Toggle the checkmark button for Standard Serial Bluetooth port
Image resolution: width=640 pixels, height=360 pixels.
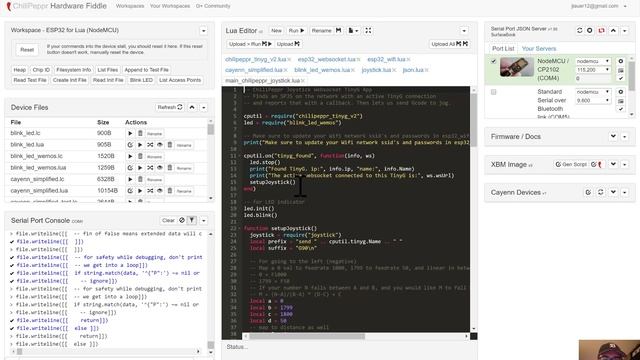click(621, 109)
